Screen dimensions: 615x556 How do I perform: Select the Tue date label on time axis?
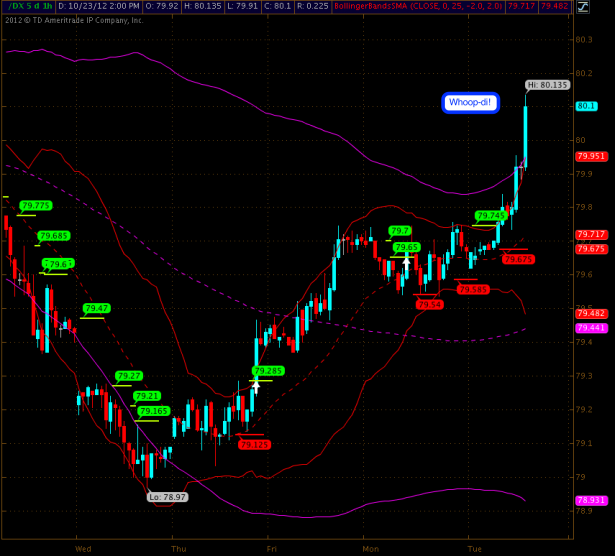[476, 548]
